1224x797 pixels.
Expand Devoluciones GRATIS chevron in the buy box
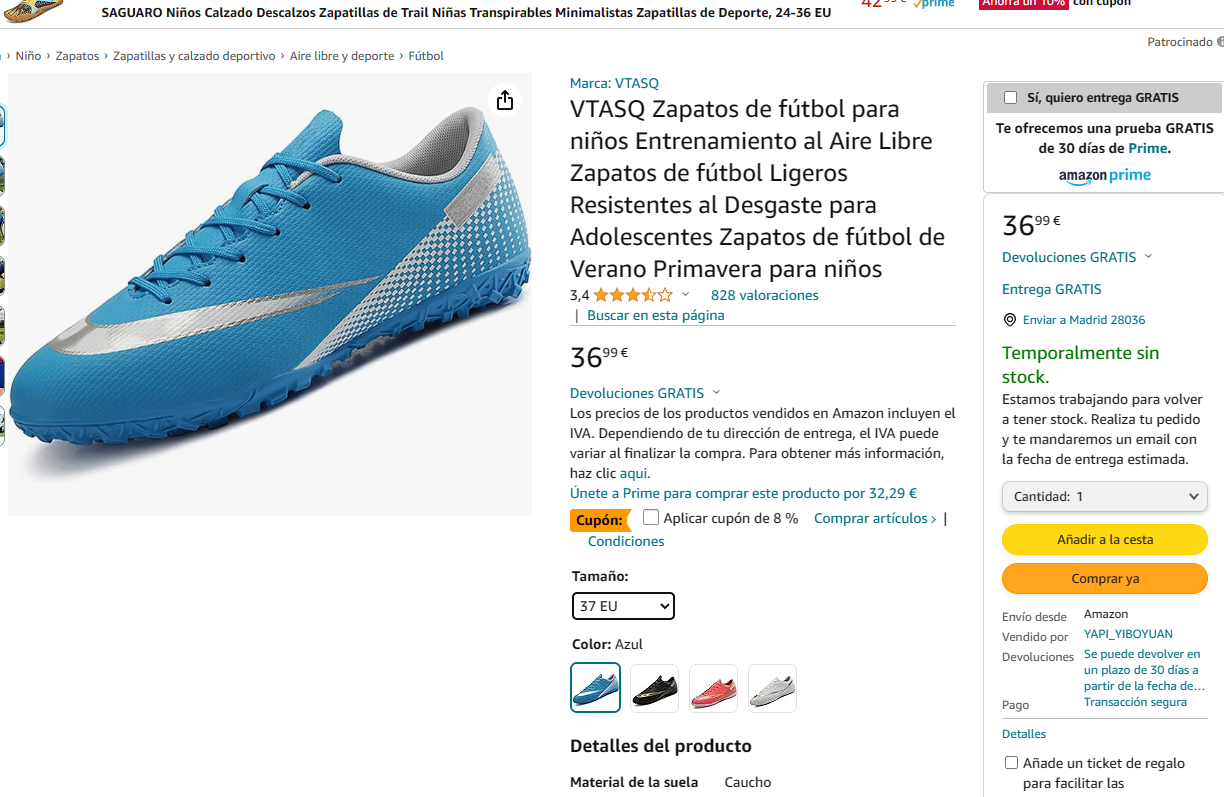[x=1148, y=257]
